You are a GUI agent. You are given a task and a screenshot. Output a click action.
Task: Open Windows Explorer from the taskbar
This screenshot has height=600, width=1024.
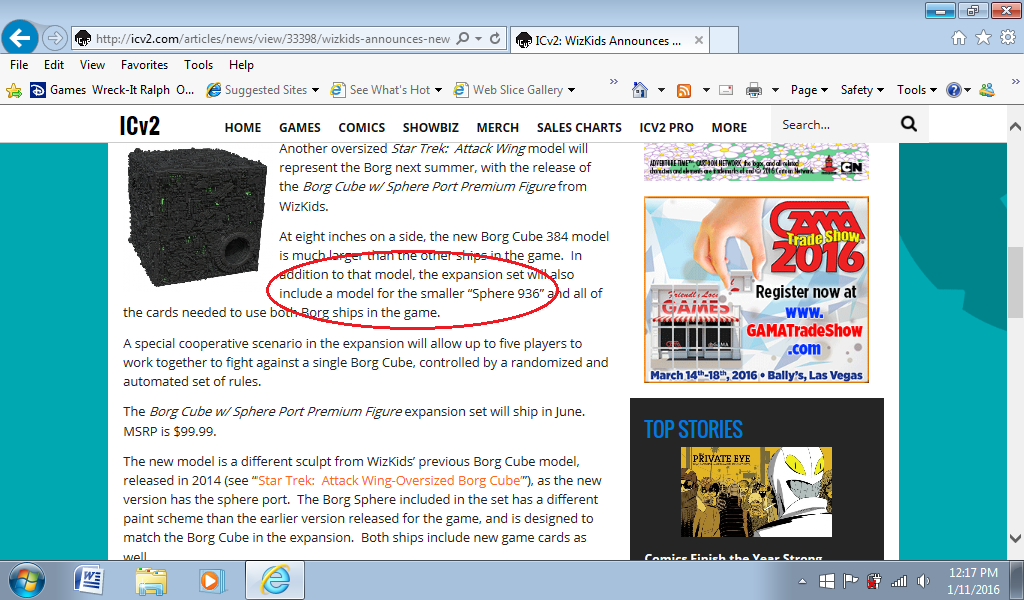click(x=151, y=580)
